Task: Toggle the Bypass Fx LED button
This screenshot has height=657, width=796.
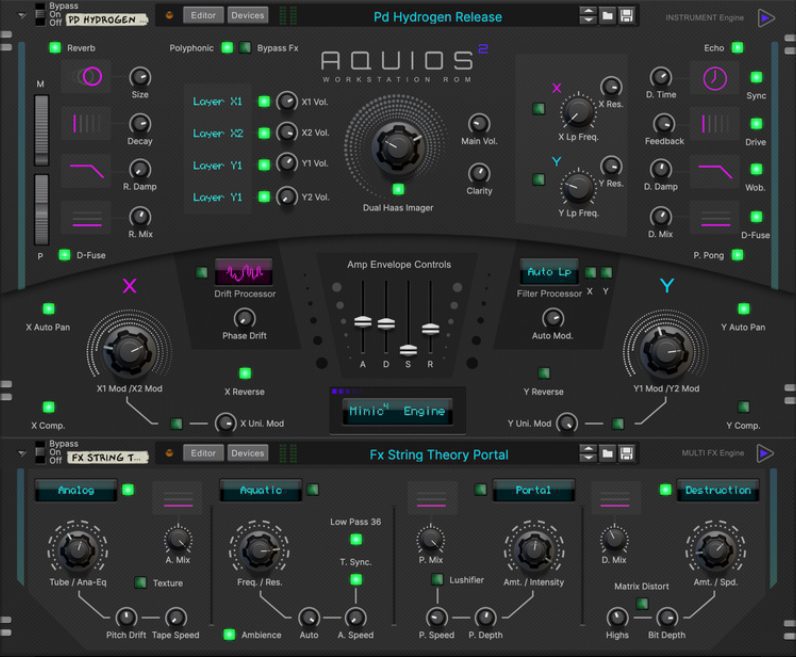Action: [x=245, y=48]
